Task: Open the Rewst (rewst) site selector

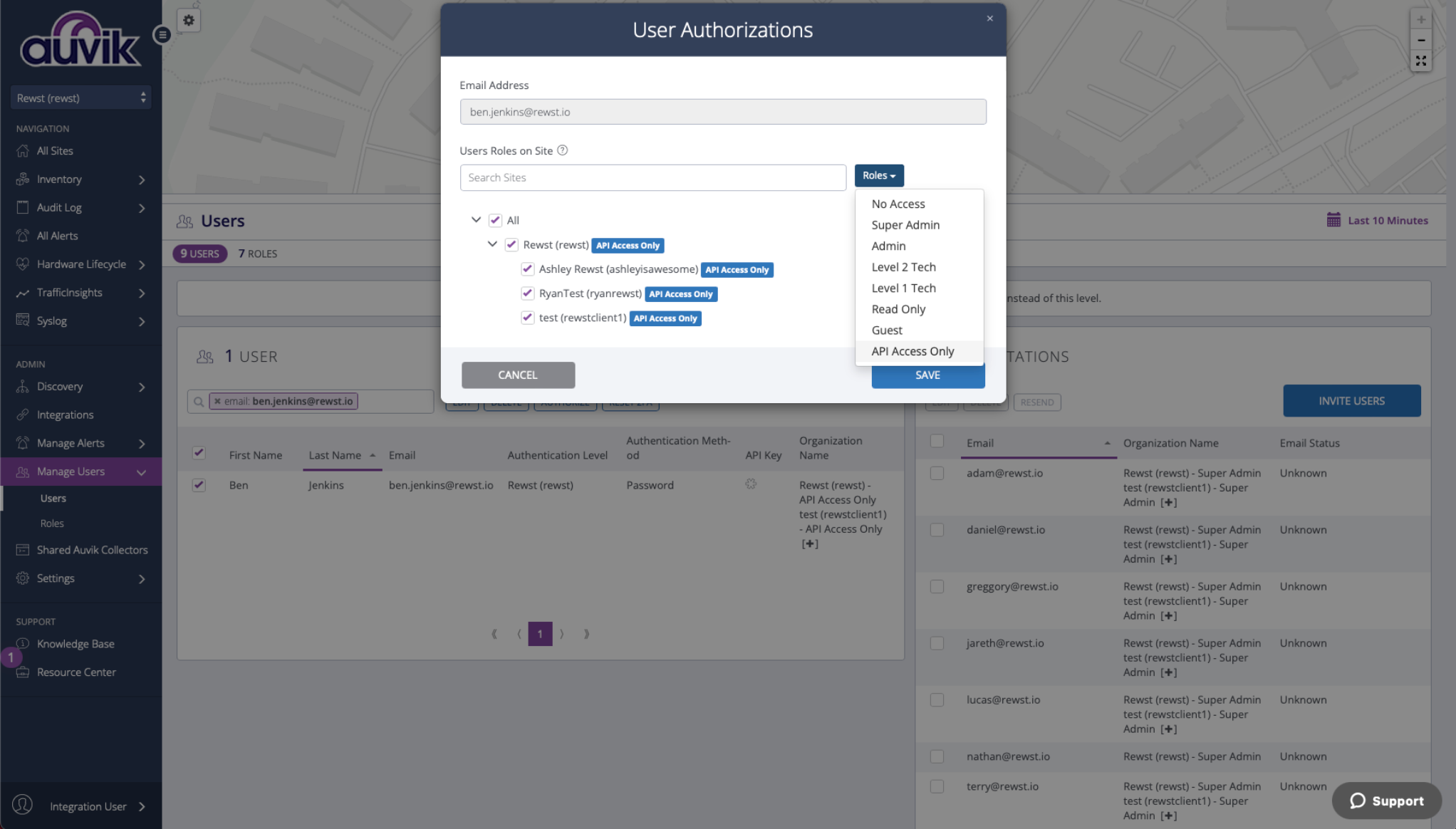Action: coord(80,98)
